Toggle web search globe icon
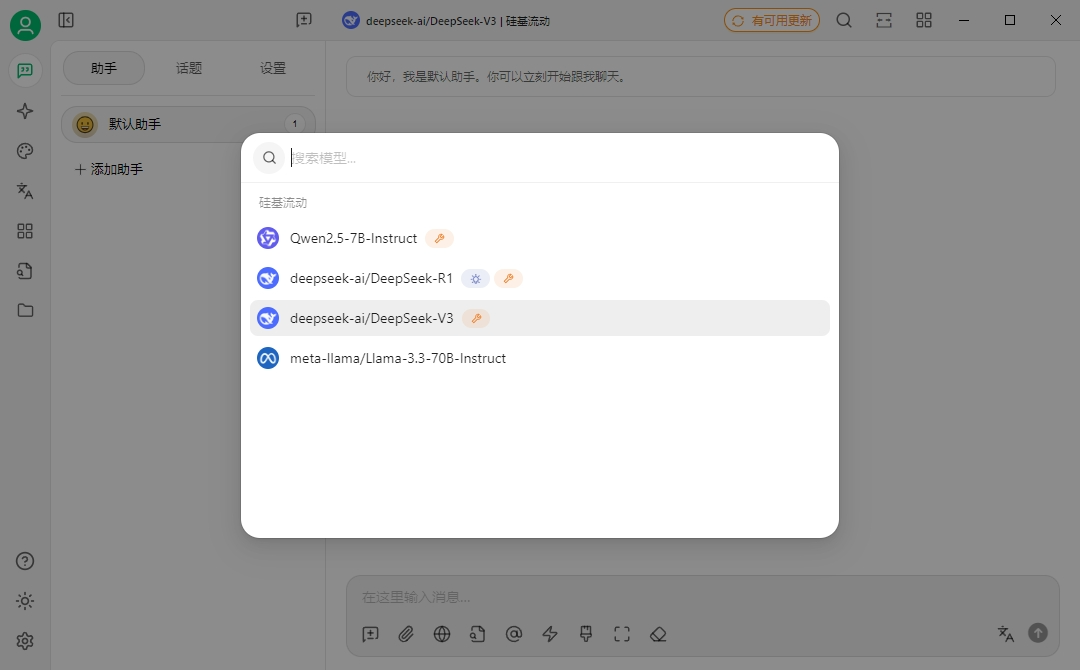Viewport: 1080px width, 670px height. pos(442,634)
